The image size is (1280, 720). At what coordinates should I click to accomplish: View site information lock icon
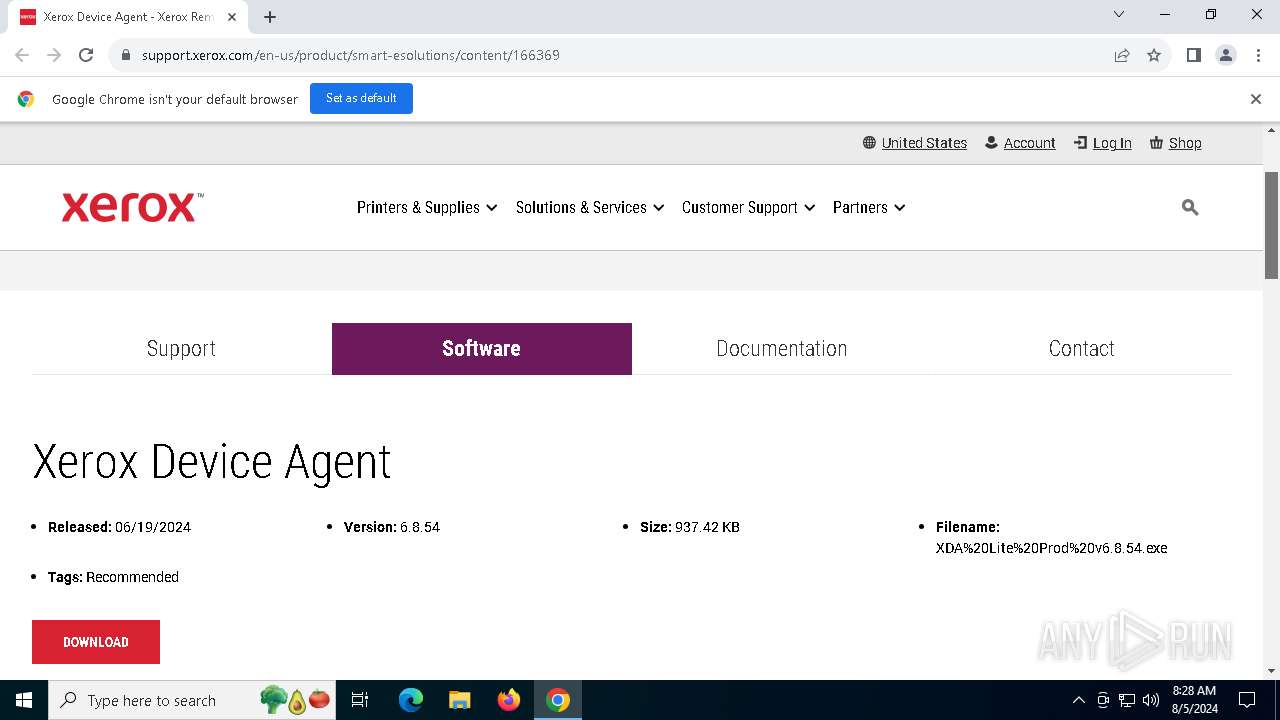click(126, 55)
